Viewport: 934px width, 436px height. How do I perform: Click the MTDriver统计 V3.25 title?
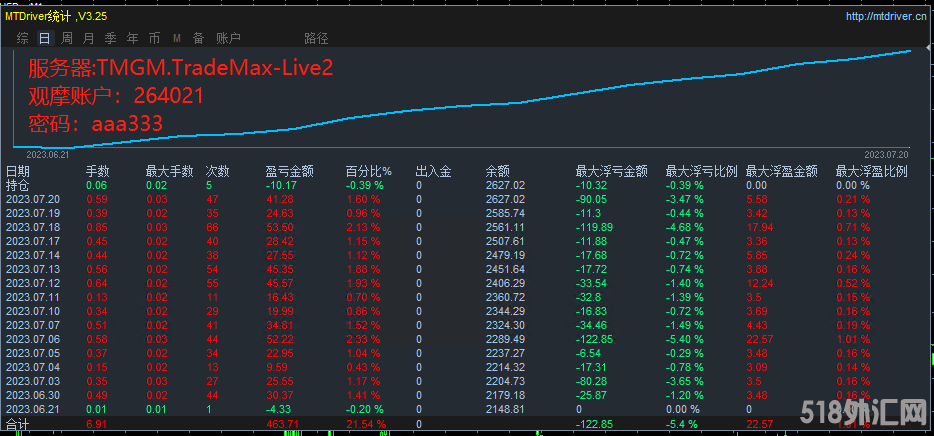(58, 16)
